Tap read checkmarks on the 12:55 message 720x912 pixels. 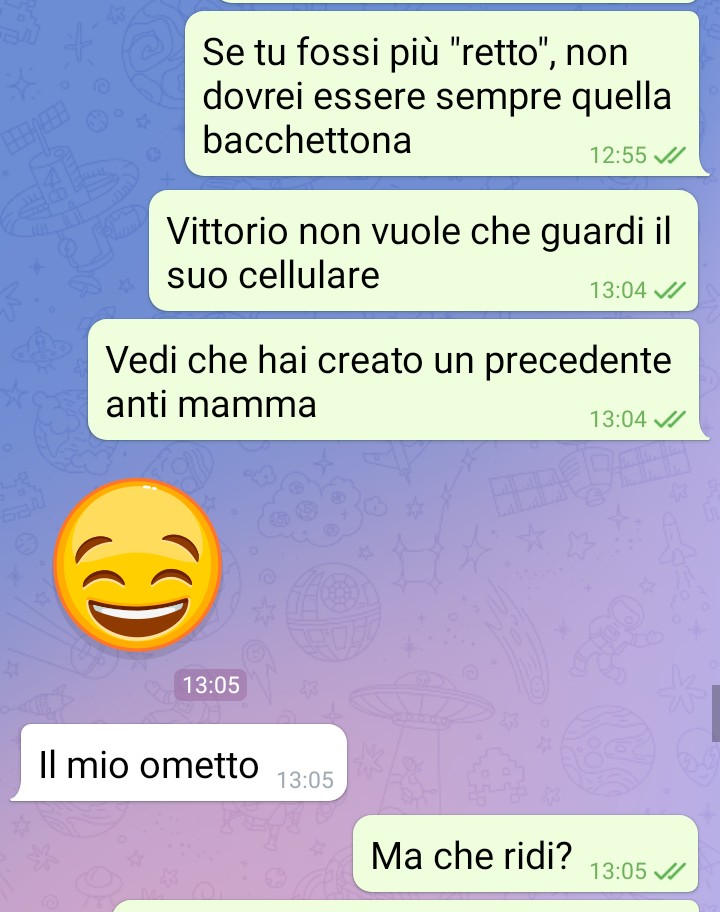click(x=669, y=155)
